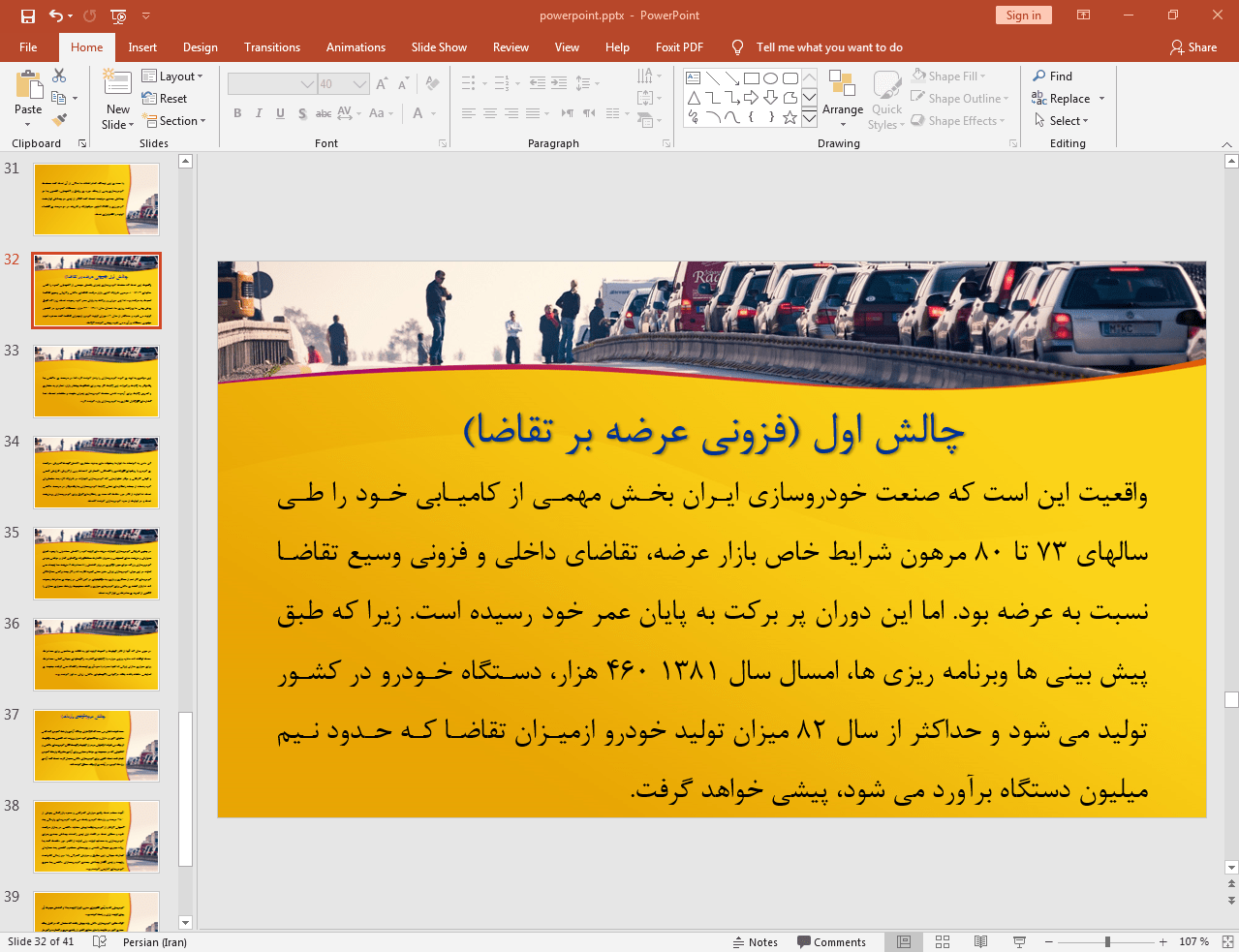
Task: Toggle text Shadow formatting
Action: point(302,113)
